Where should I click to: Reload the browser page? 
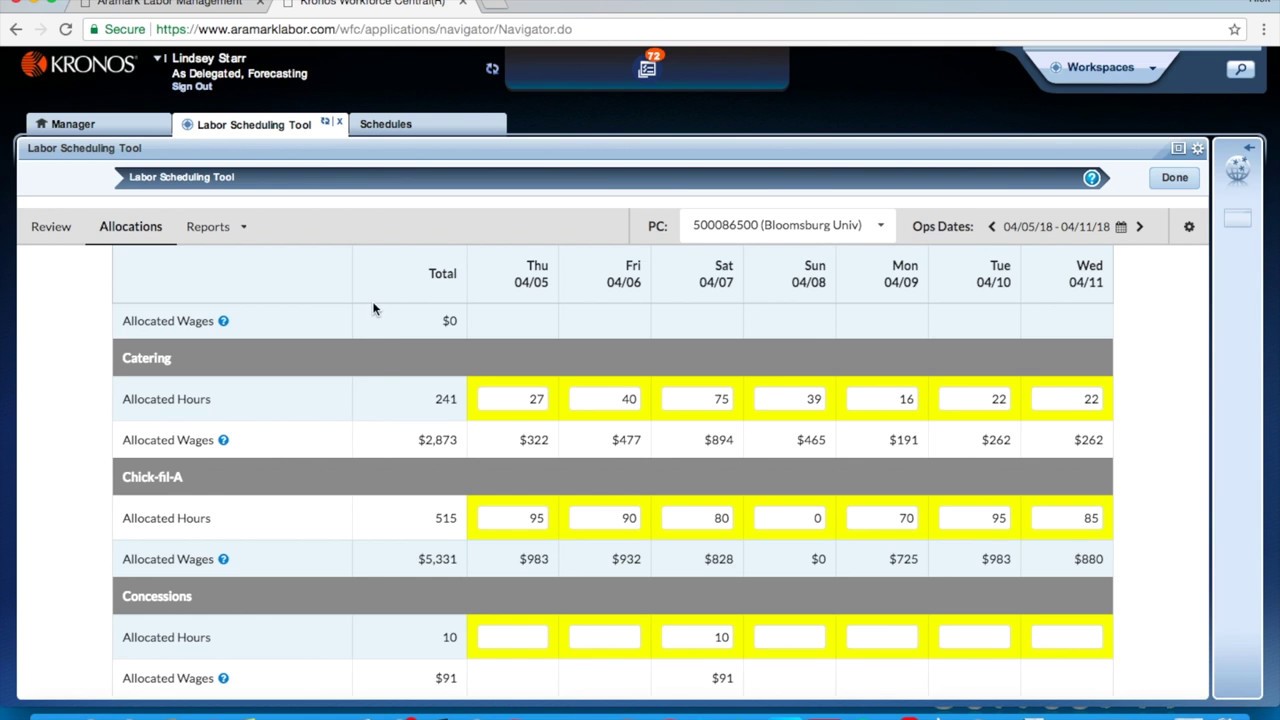pos(65,29)
